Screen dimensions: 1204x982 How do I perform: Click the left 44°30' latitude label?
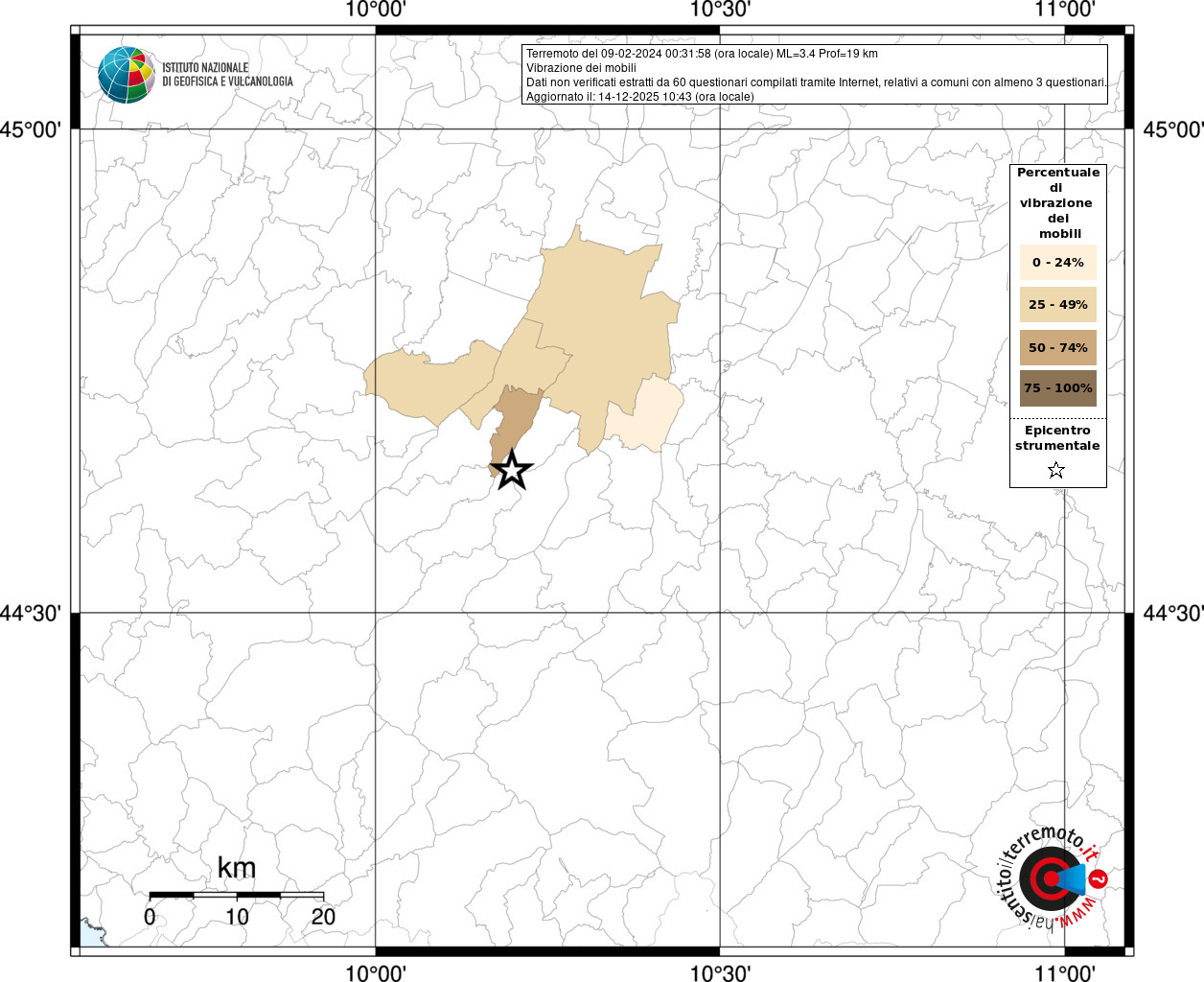pyautogui.click(x=31, y=613)
